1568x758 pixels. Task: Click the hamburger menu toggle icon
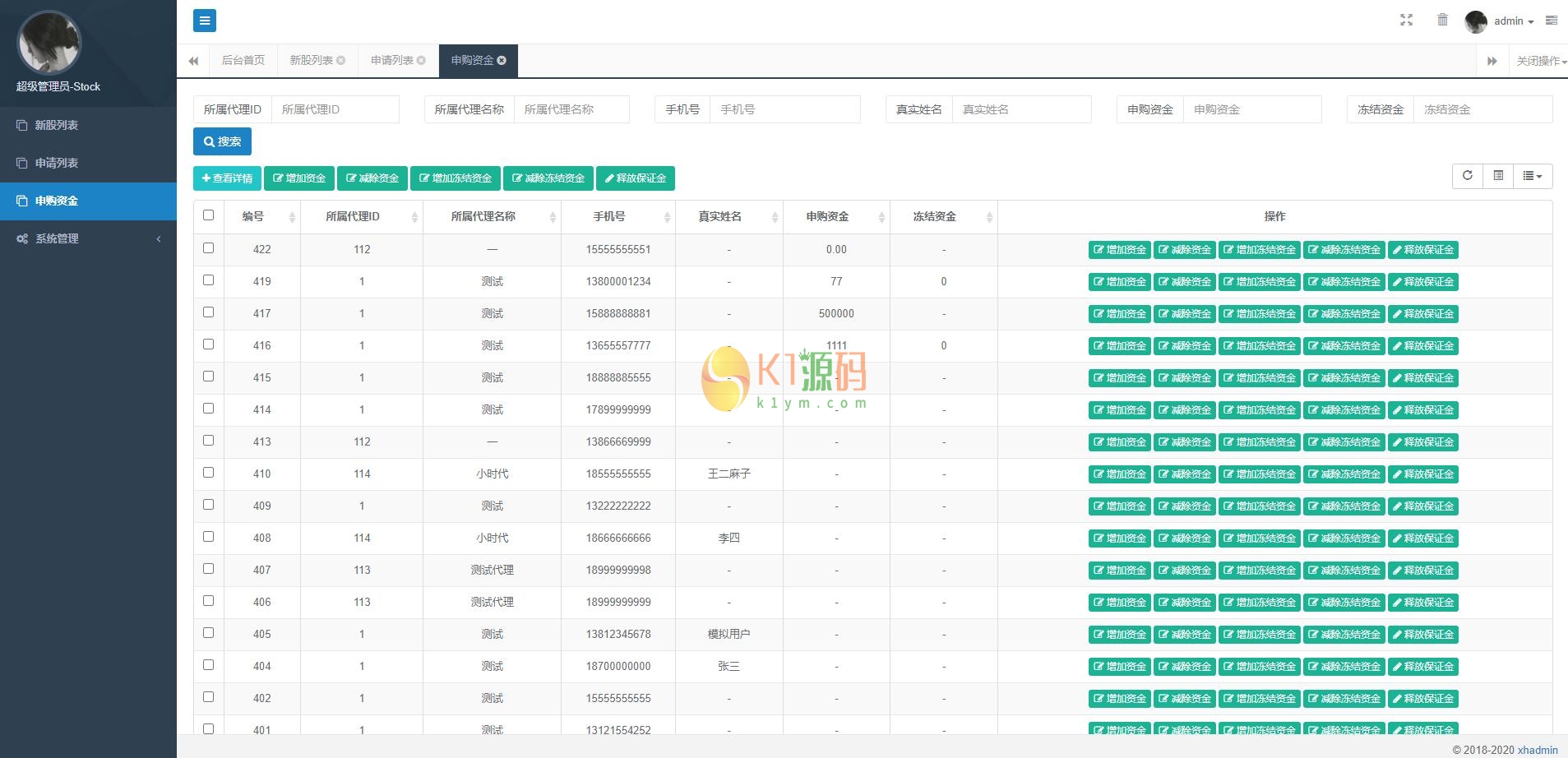(205, 21)
